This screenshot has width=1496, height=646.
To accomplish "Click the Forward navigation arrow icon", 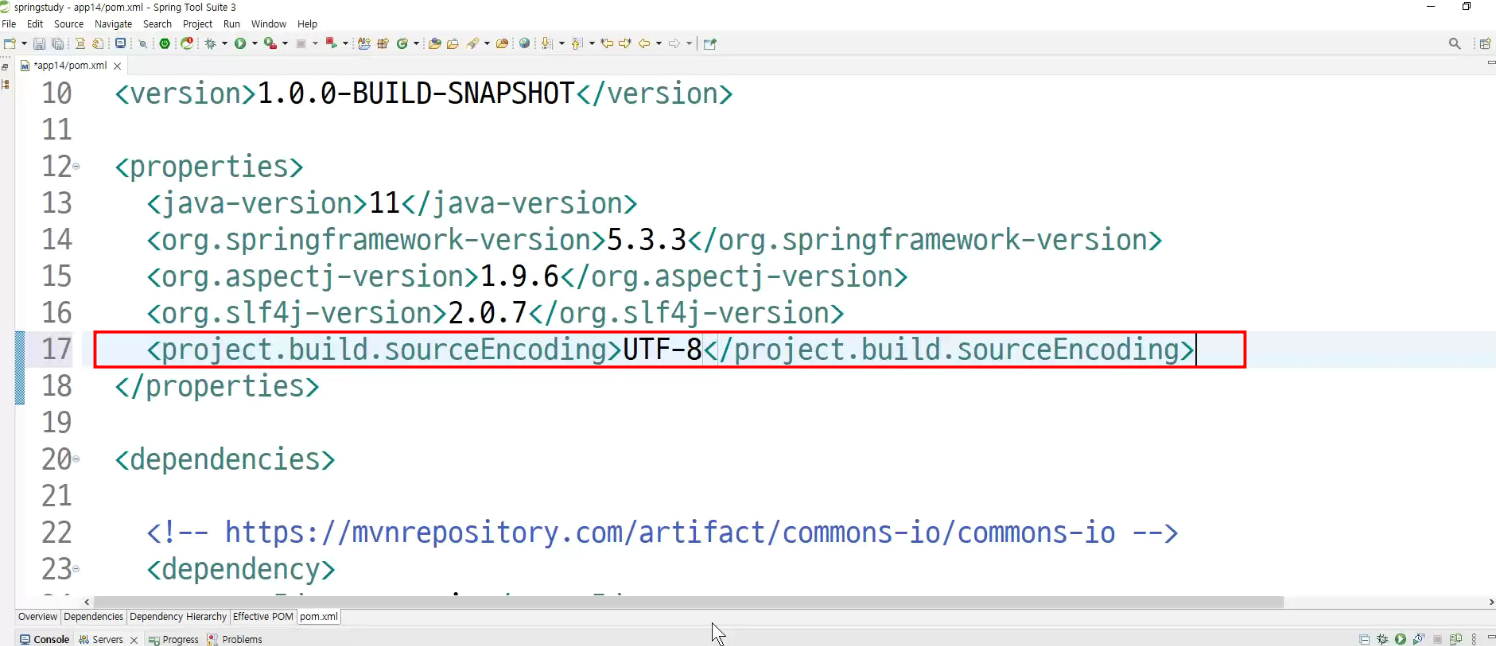I will point(675,44).
